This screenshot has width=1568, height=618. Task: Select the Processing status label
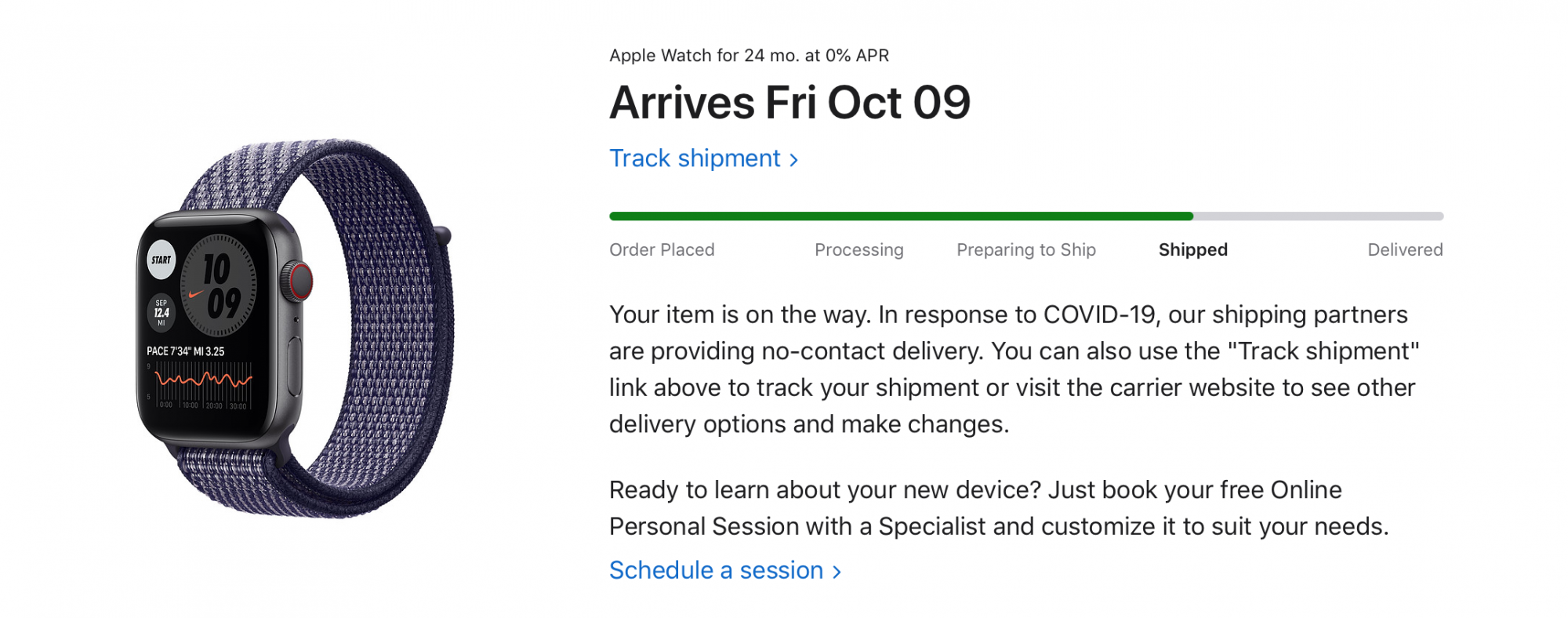858,249
